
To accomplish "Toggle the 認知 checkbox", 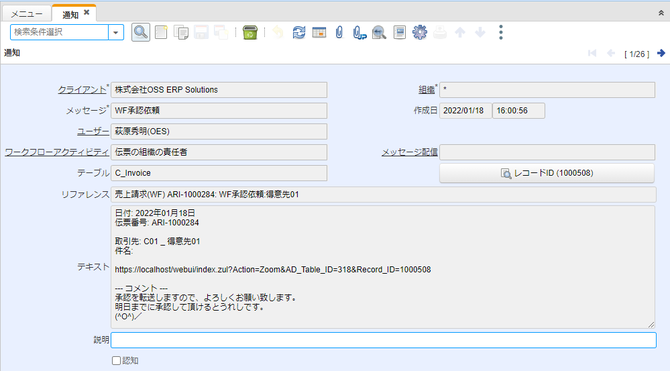I will point(116,361).
